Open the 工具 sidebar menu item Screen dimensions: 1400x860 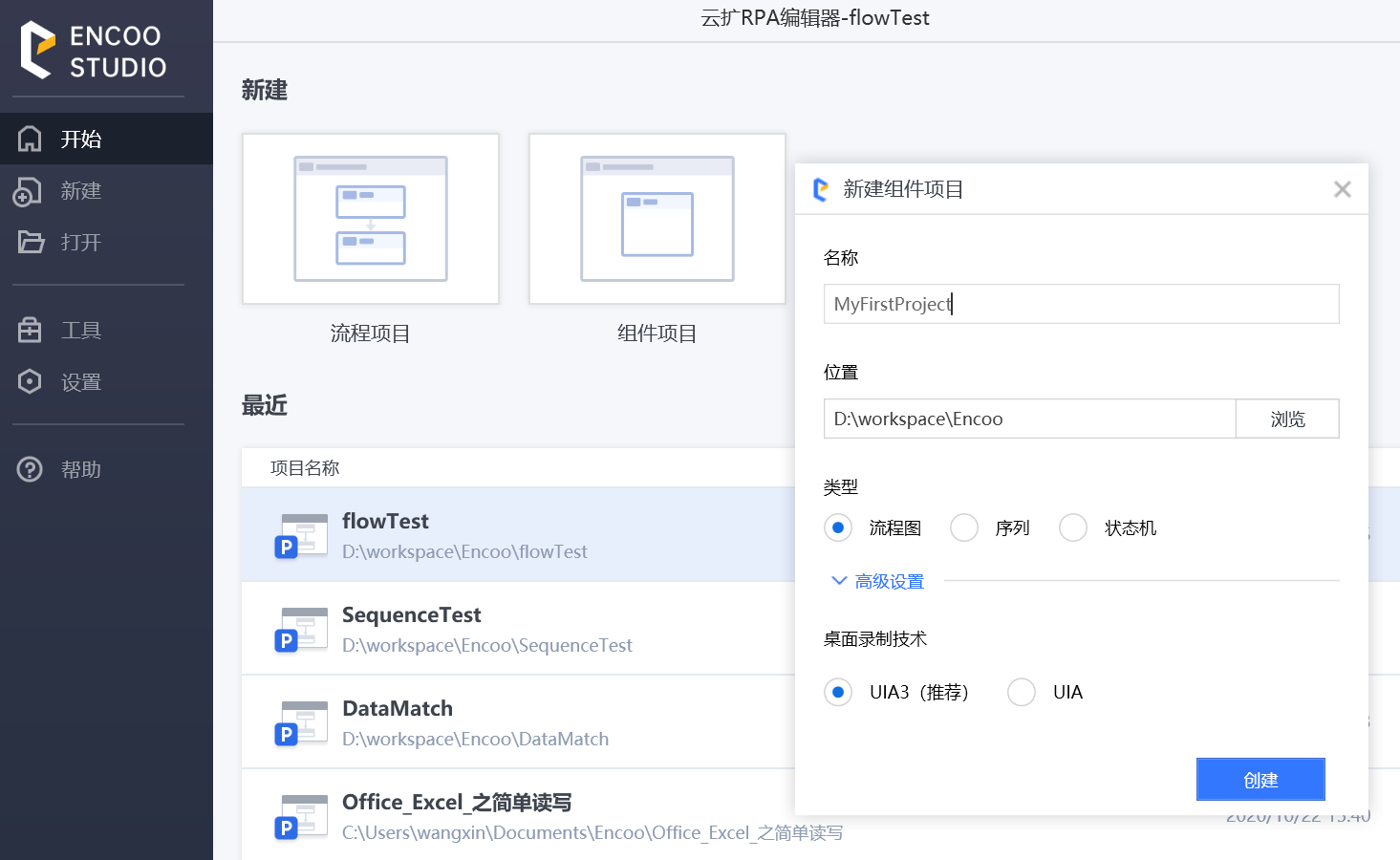click(106, 331)
